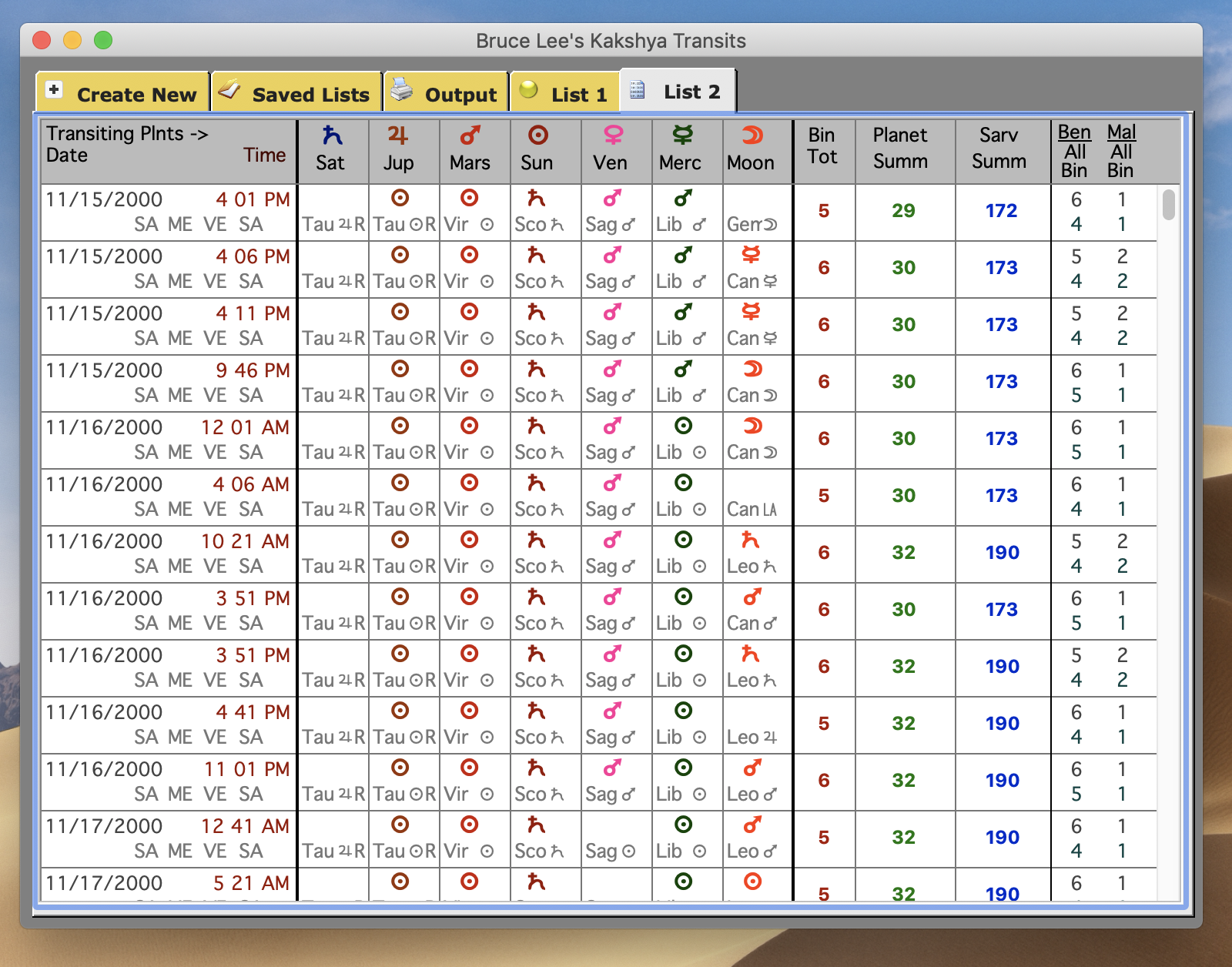Screen dimensions: 1232x967
Task: Click the Saturn glyph in Sat column header
Action: (332, 136)
